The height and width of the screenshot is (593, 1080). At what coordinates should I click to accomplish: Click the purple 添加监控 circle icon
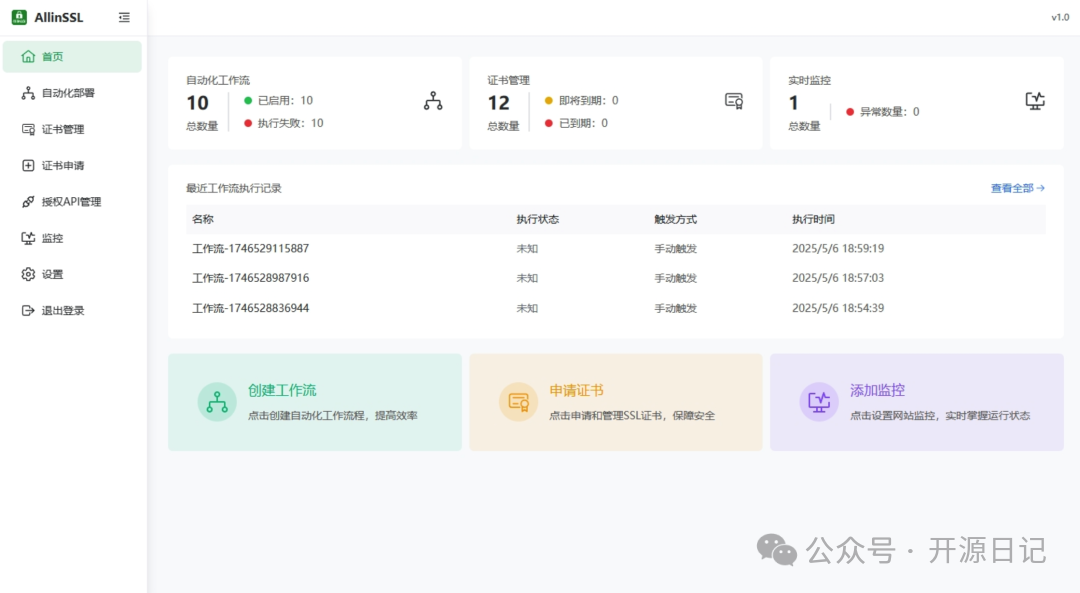[819, 402]
